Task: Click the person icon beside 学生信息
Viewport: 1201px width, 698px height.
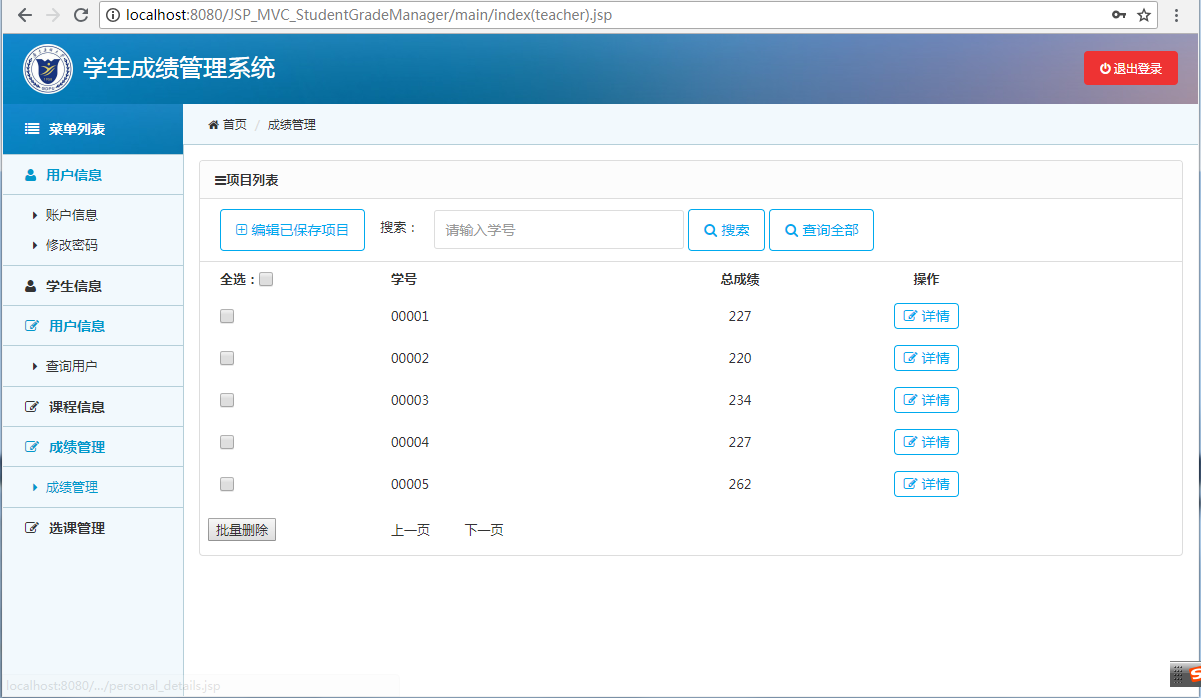Action: tap(30, 286)
